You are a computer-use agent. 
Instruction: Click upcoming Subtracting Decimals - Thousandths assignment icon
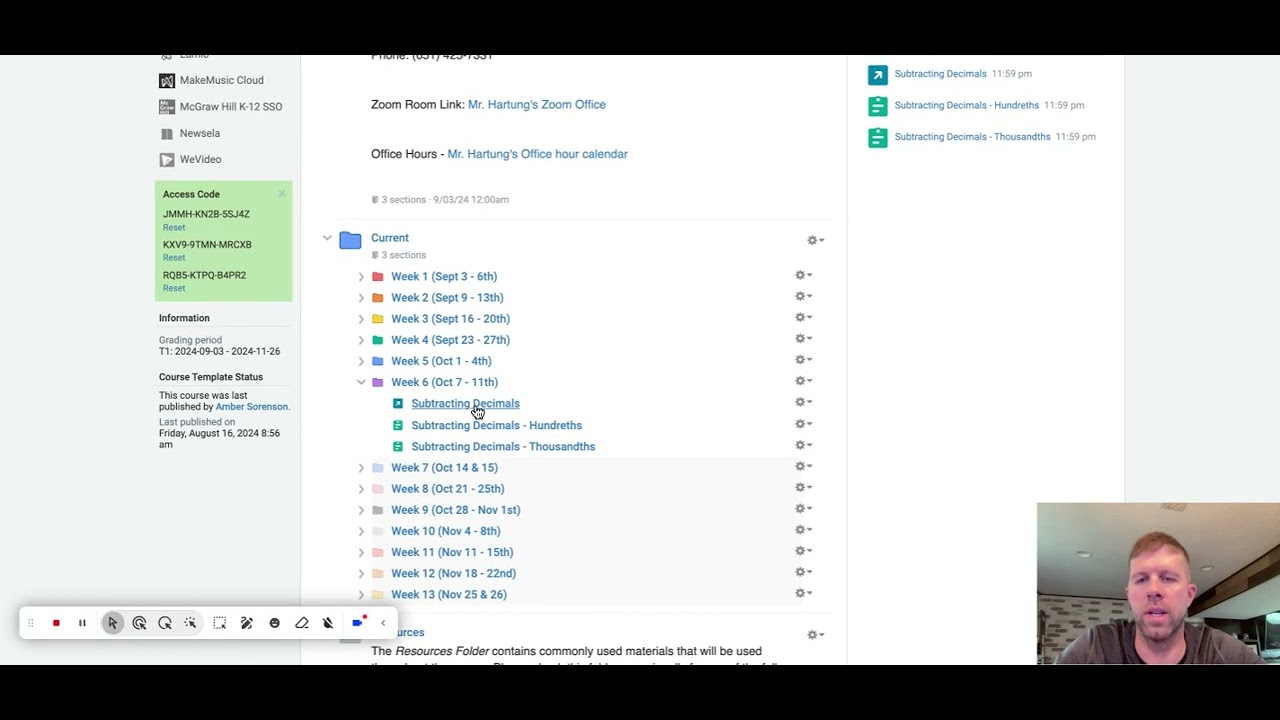[877, 137]
